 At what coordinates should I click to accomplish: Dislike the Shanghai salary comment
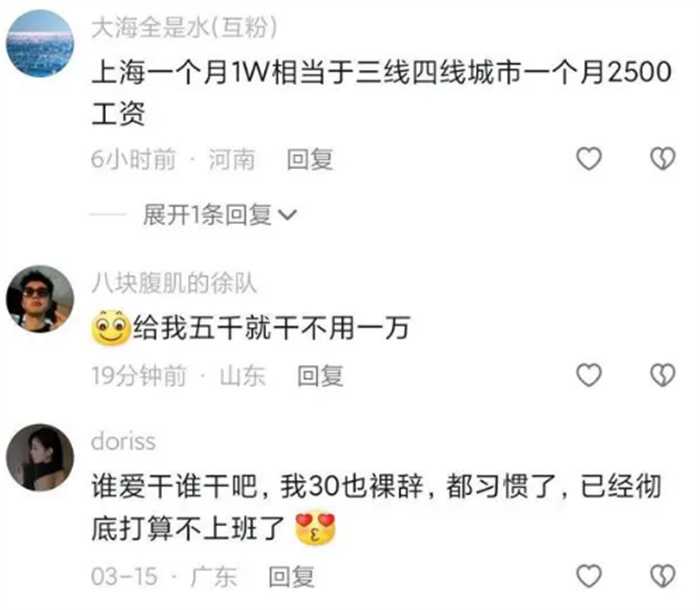click(662, 159)
